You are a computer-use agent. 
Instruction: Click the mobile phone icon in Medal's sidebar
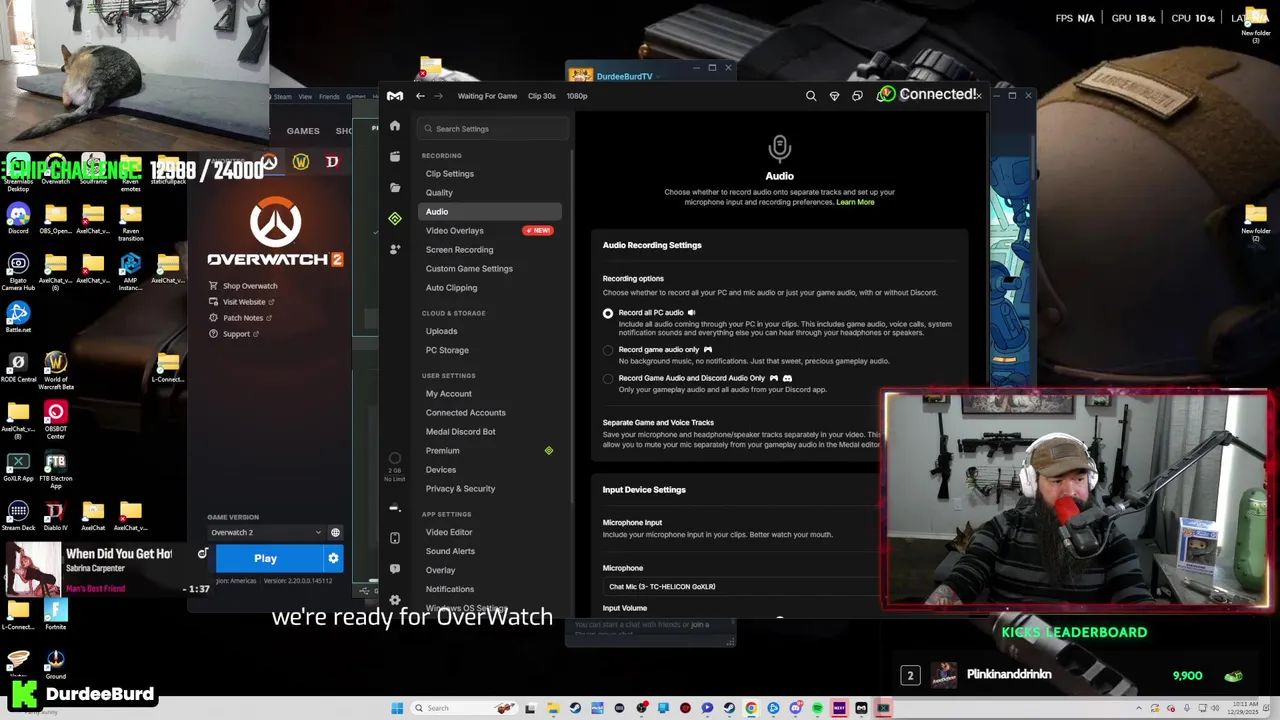(395, 538)
